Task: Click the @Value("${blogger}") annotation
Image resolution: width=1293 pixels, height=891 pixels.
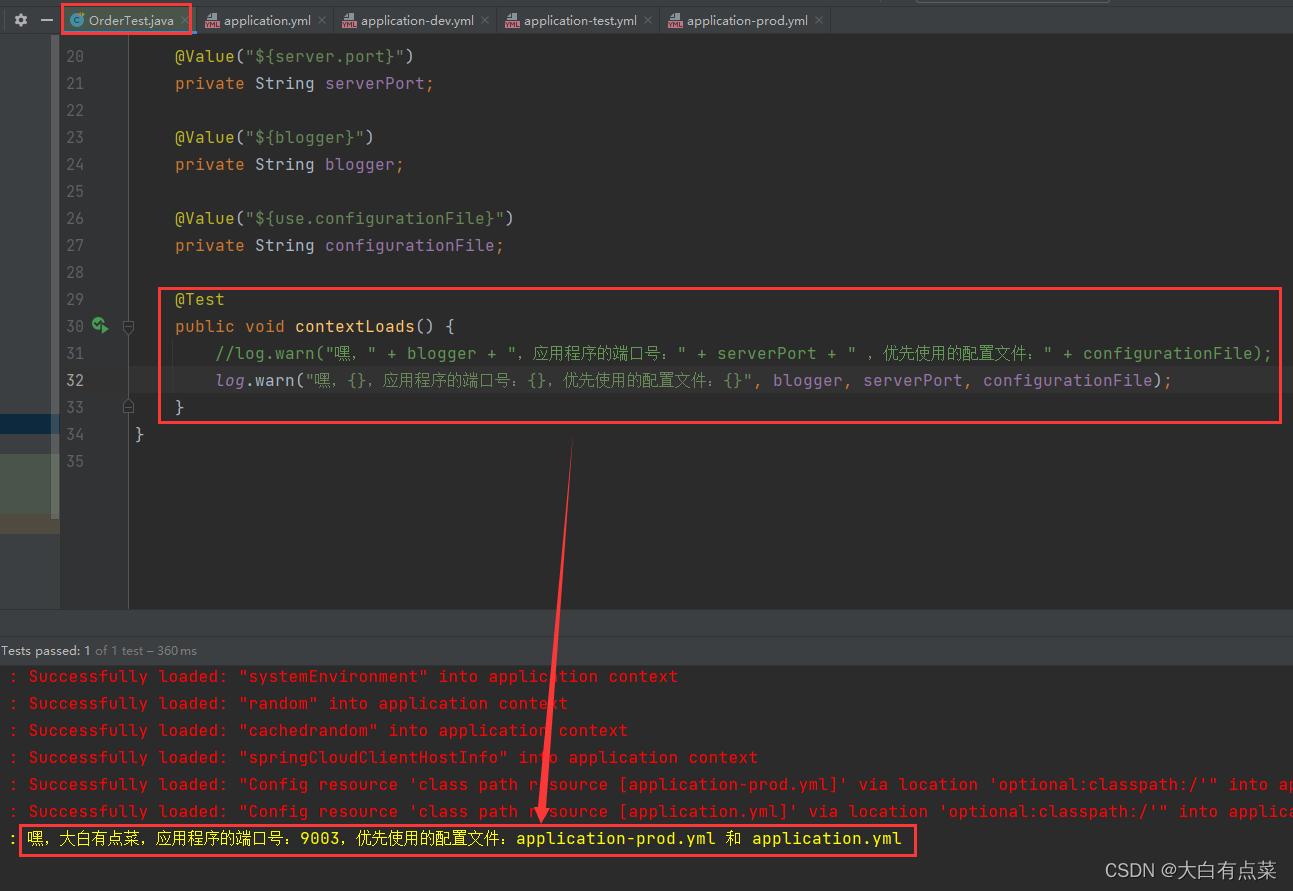Action: 274,137
